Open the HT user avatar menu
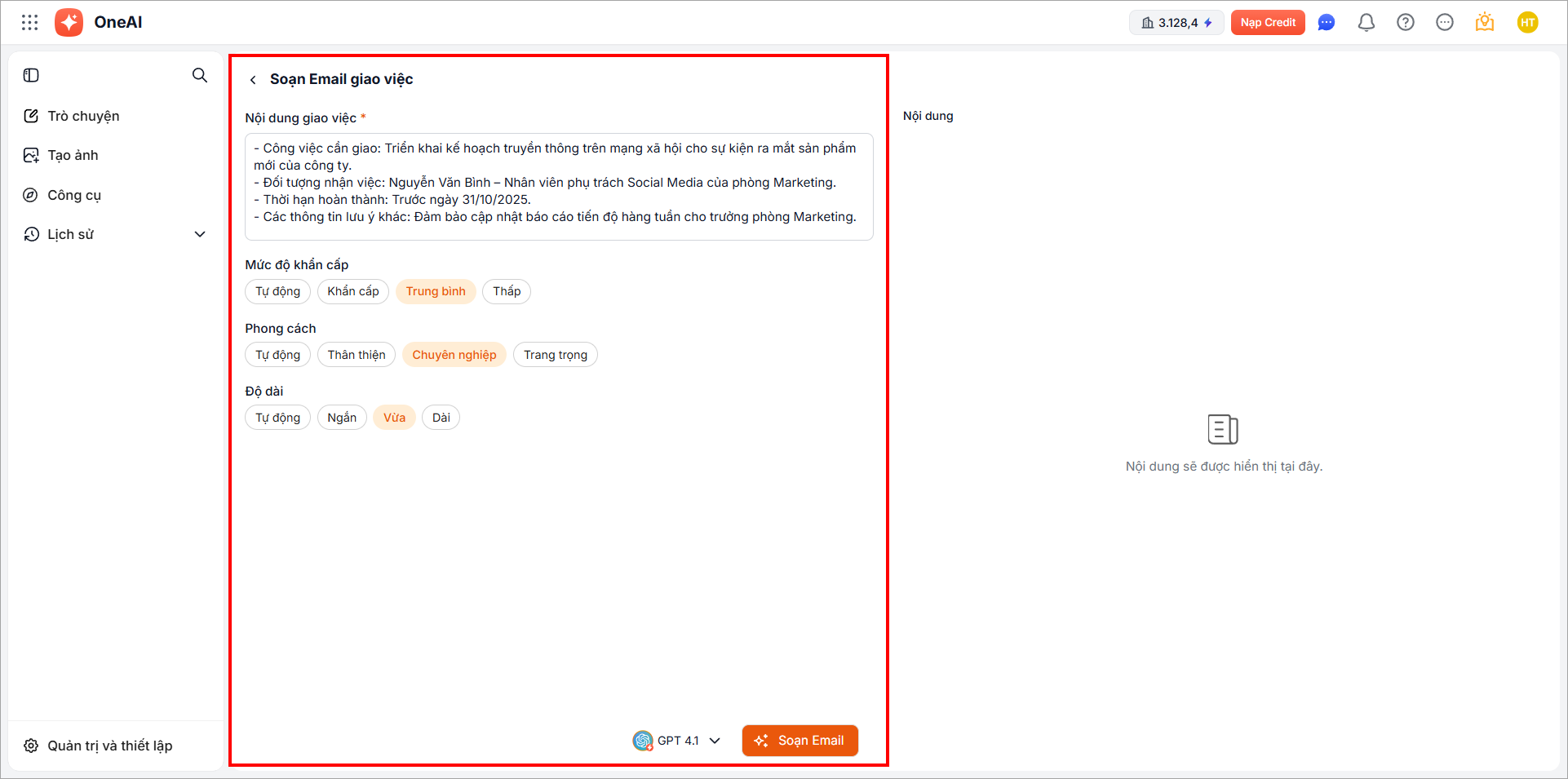The height and width of the screenshot is (779, 1568). point(1528,23)
